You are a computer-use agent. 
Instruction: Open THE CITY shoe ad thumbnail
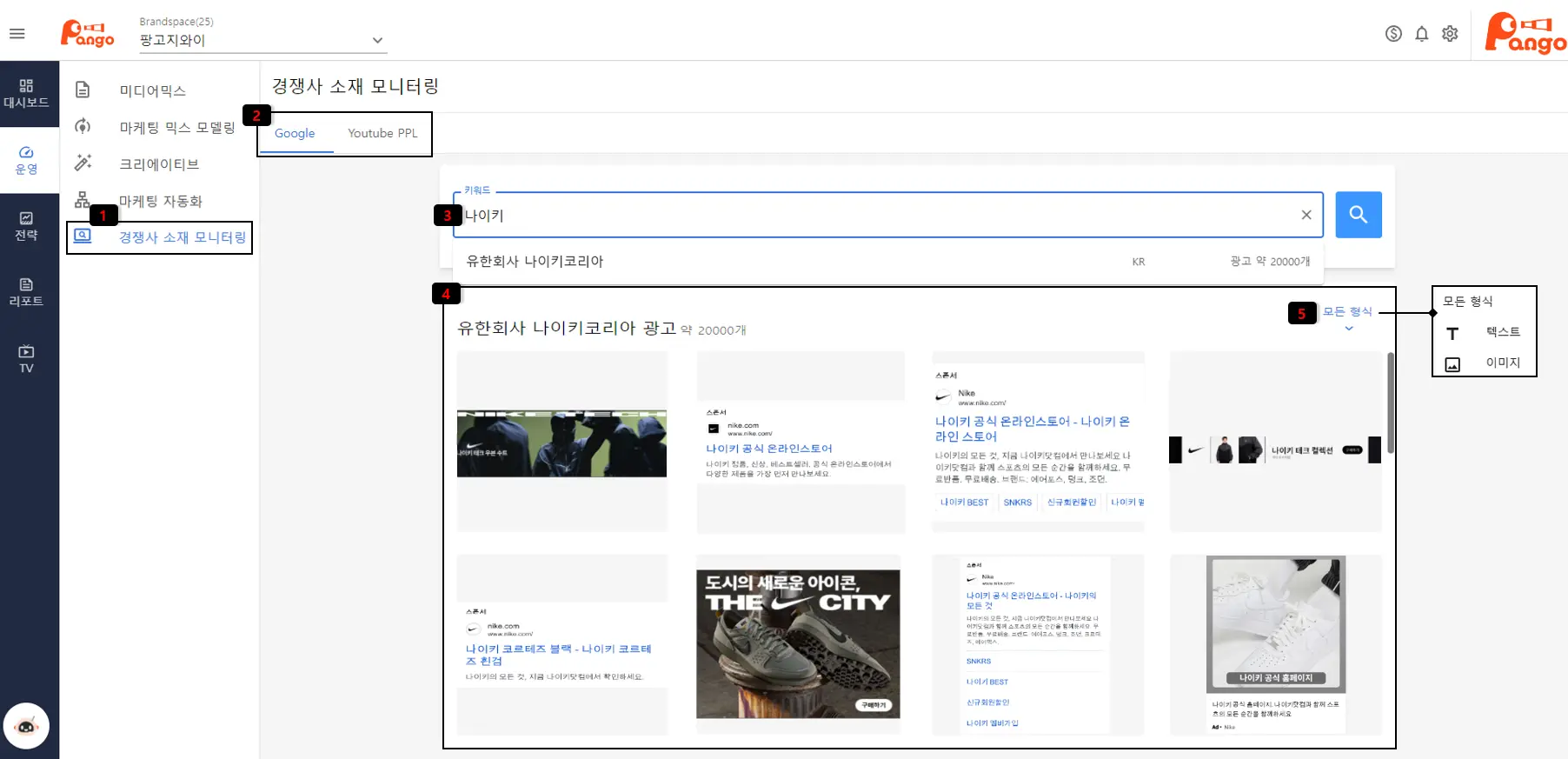click(798, 644)
